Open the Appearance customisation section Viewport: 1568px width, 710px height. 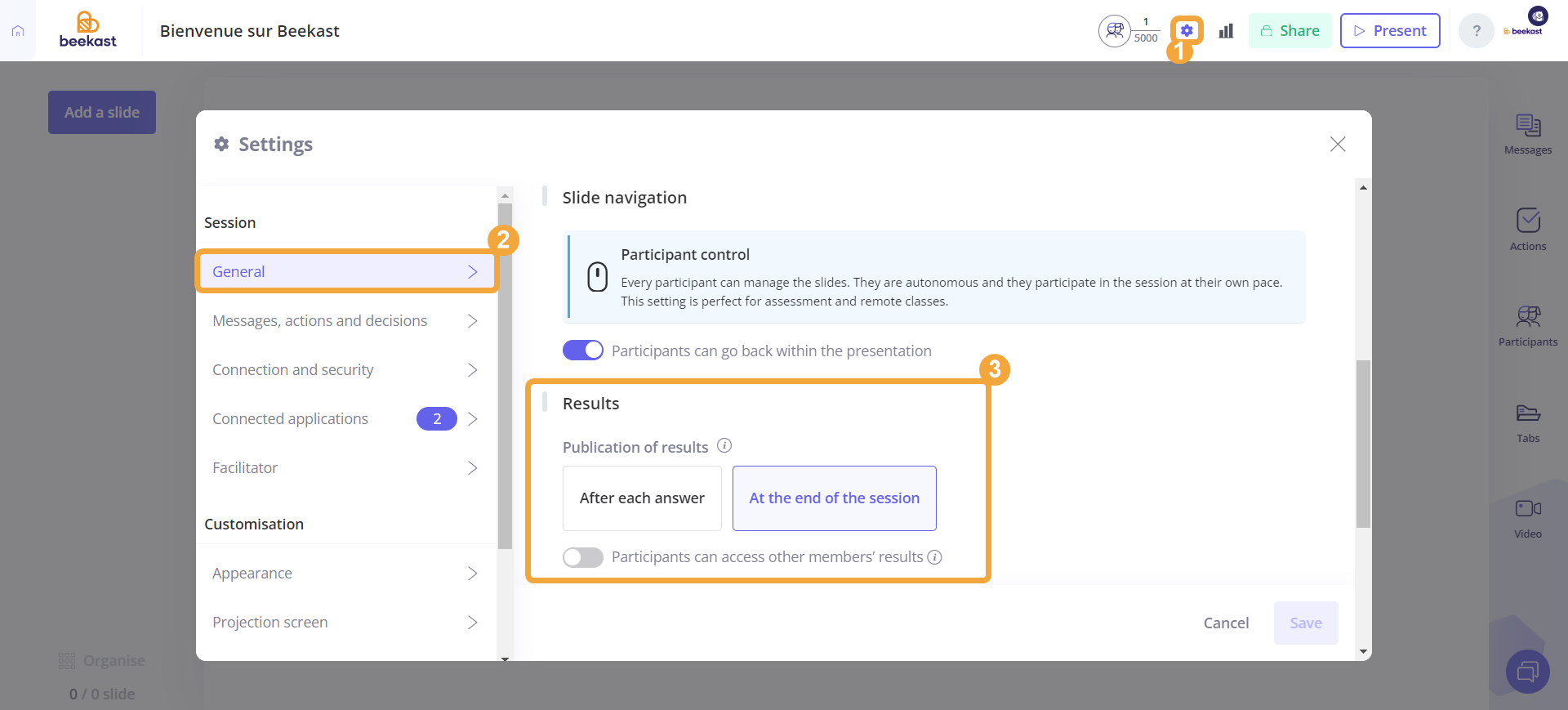[346, 574]
